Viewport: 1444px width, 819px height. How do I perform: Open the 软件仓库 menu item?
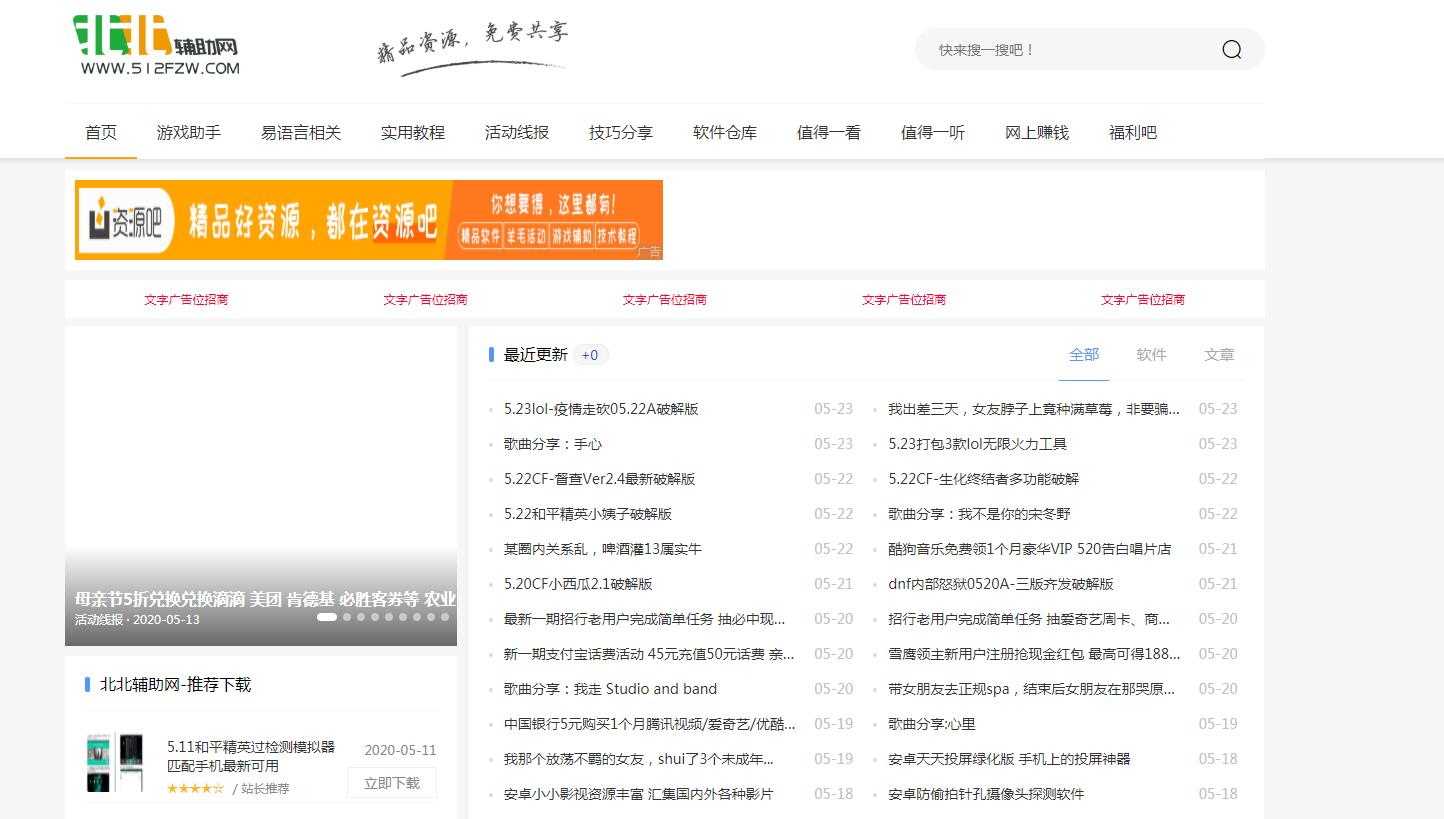725,132
